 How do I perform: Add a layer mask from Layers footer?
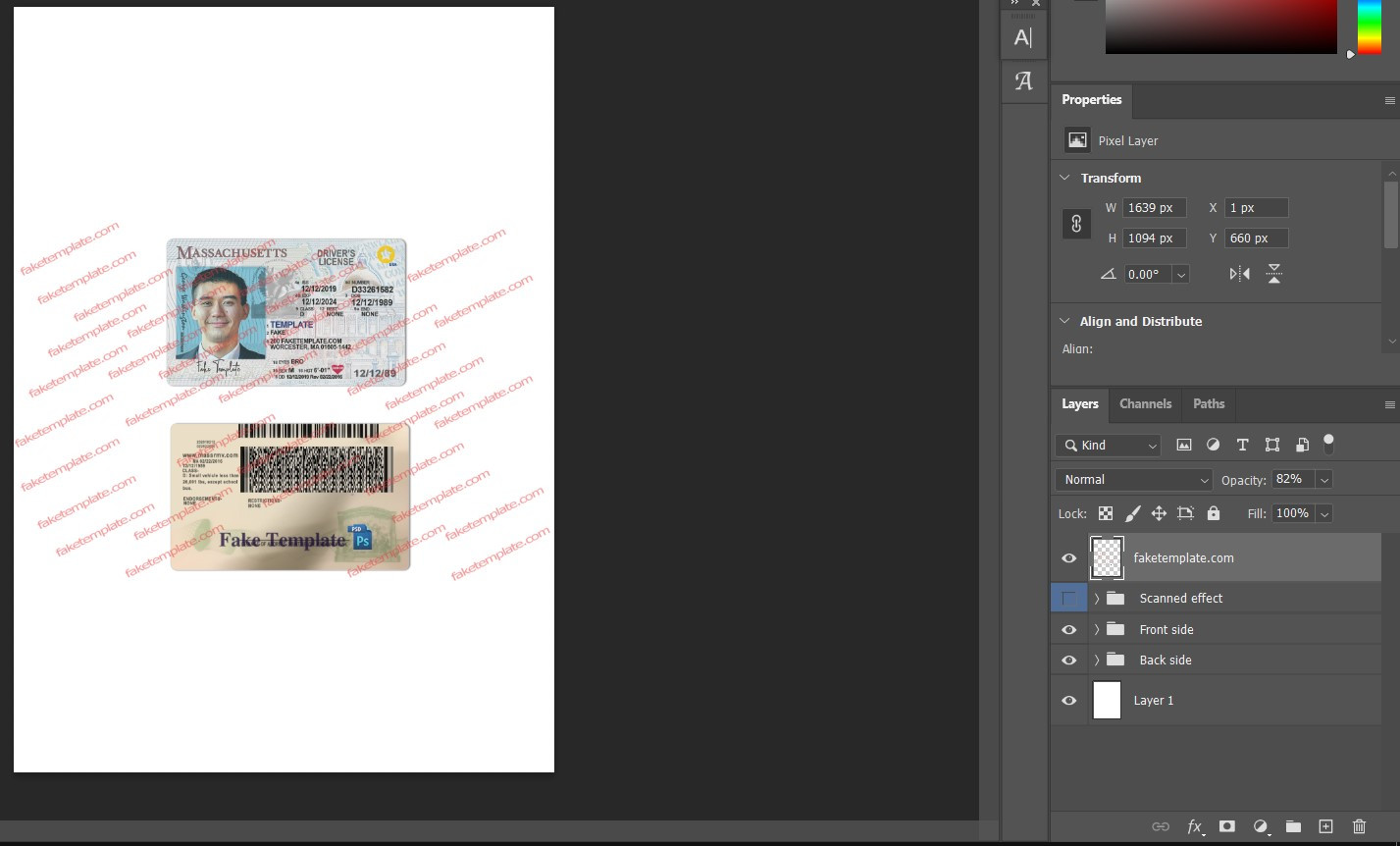point(1226,826)
